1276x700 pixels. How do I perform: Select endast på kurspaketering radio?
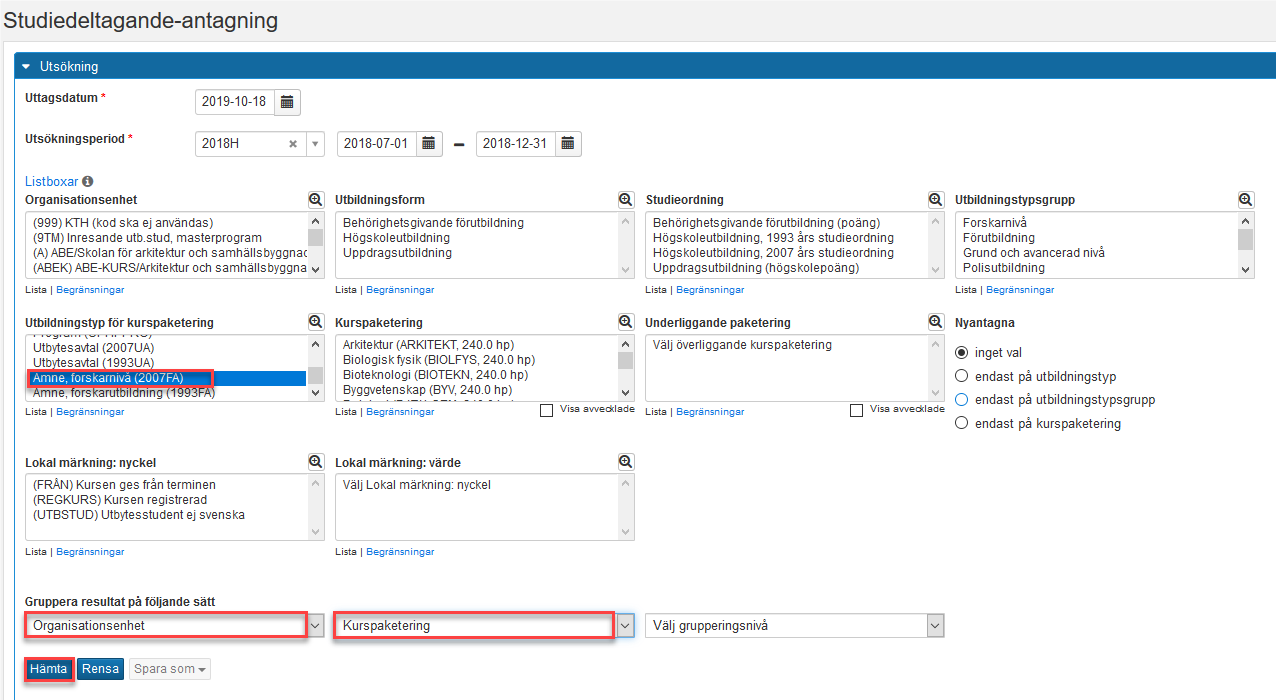[962, 424]
